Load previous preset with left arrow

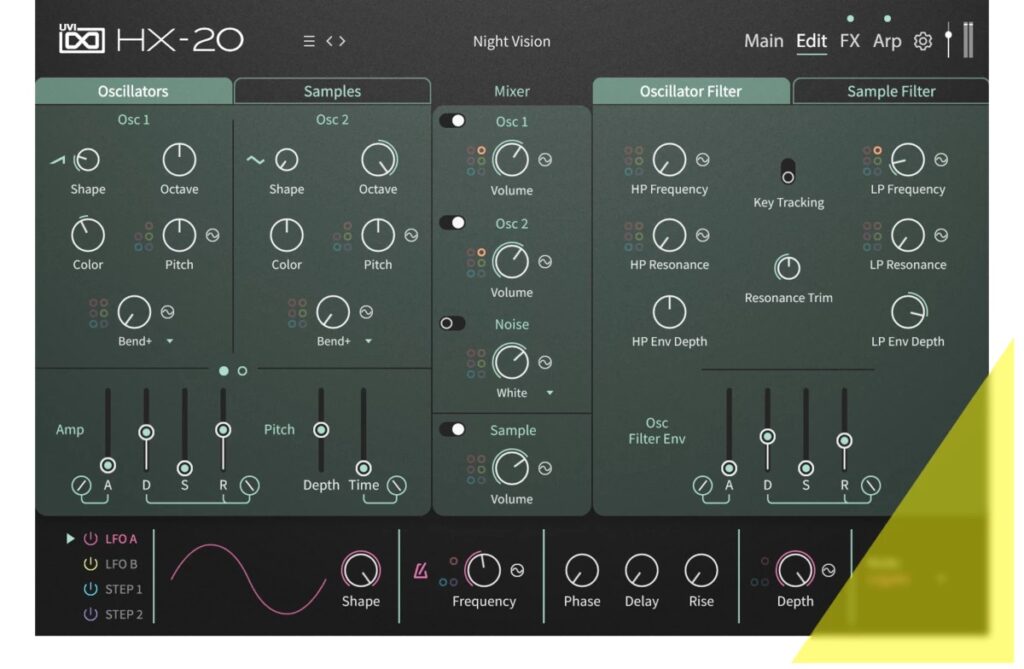coord(330,41)
